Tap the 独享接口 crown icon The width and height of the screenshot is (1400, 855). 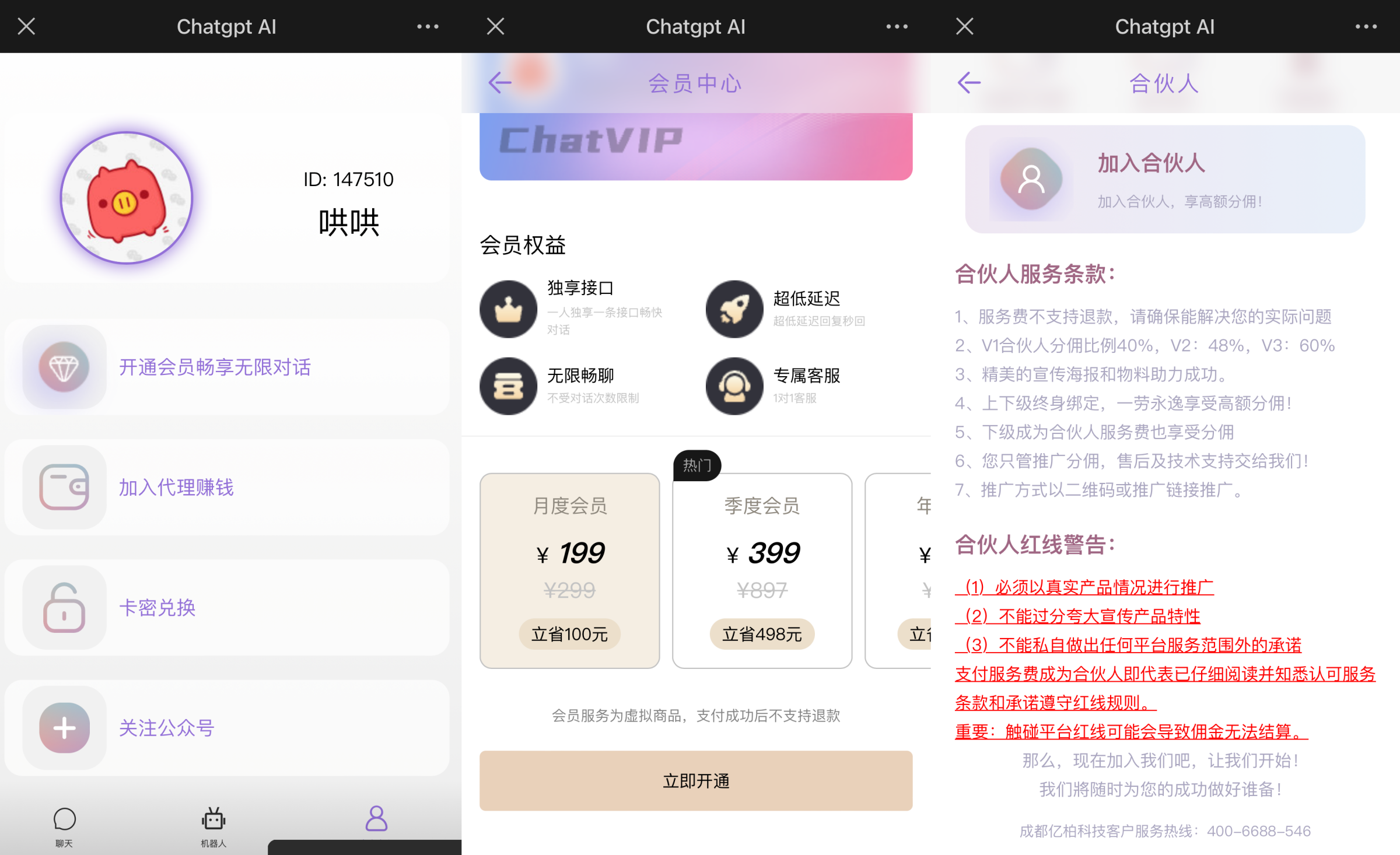pos(508,309)
